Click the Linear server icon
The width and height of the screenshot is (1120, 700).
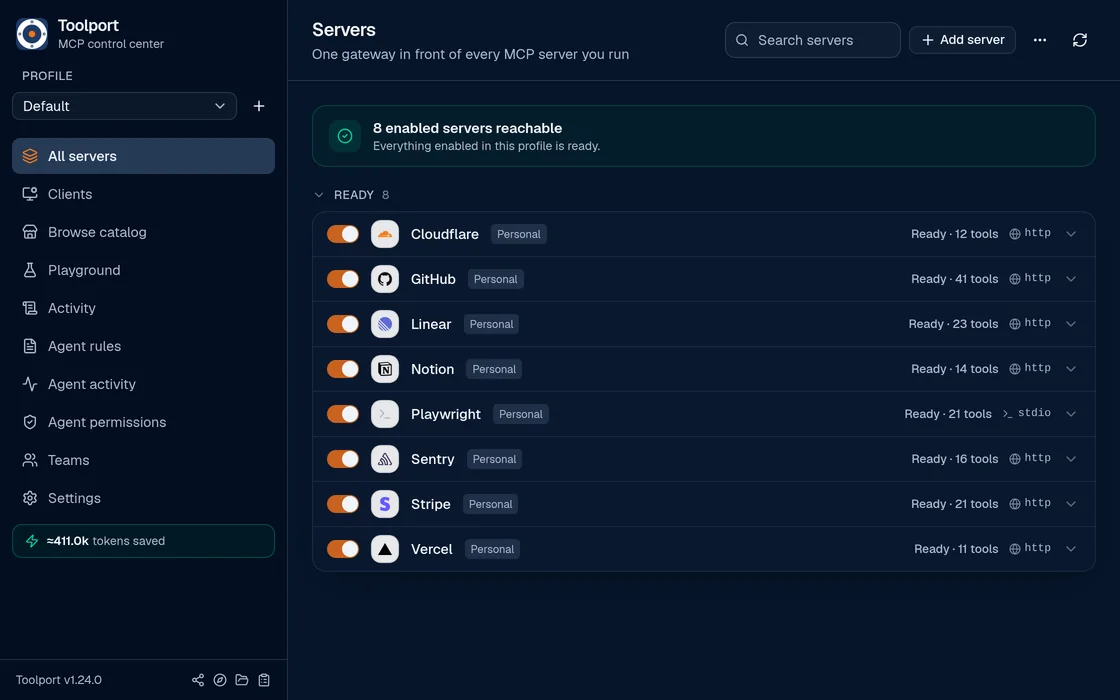(385, 324)
